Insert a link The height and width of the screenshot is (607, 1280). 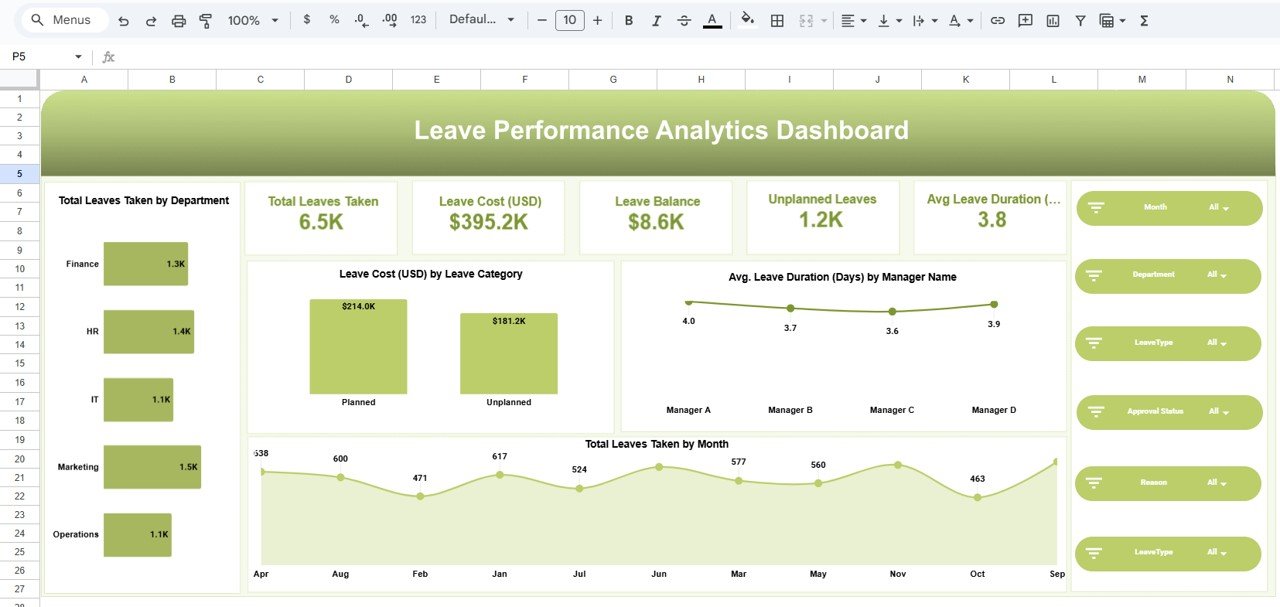(996, 20)
